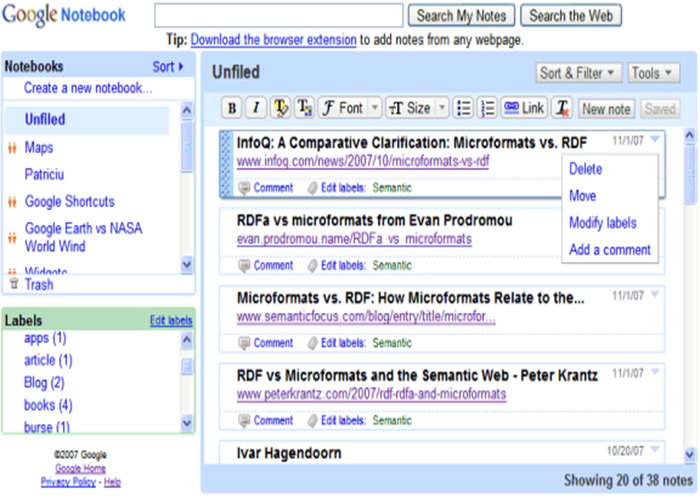This screenshot has height=500, width=700.
Task: Open www.infoq.com microformats-vs-rdf link
Action: click(363, 161)
